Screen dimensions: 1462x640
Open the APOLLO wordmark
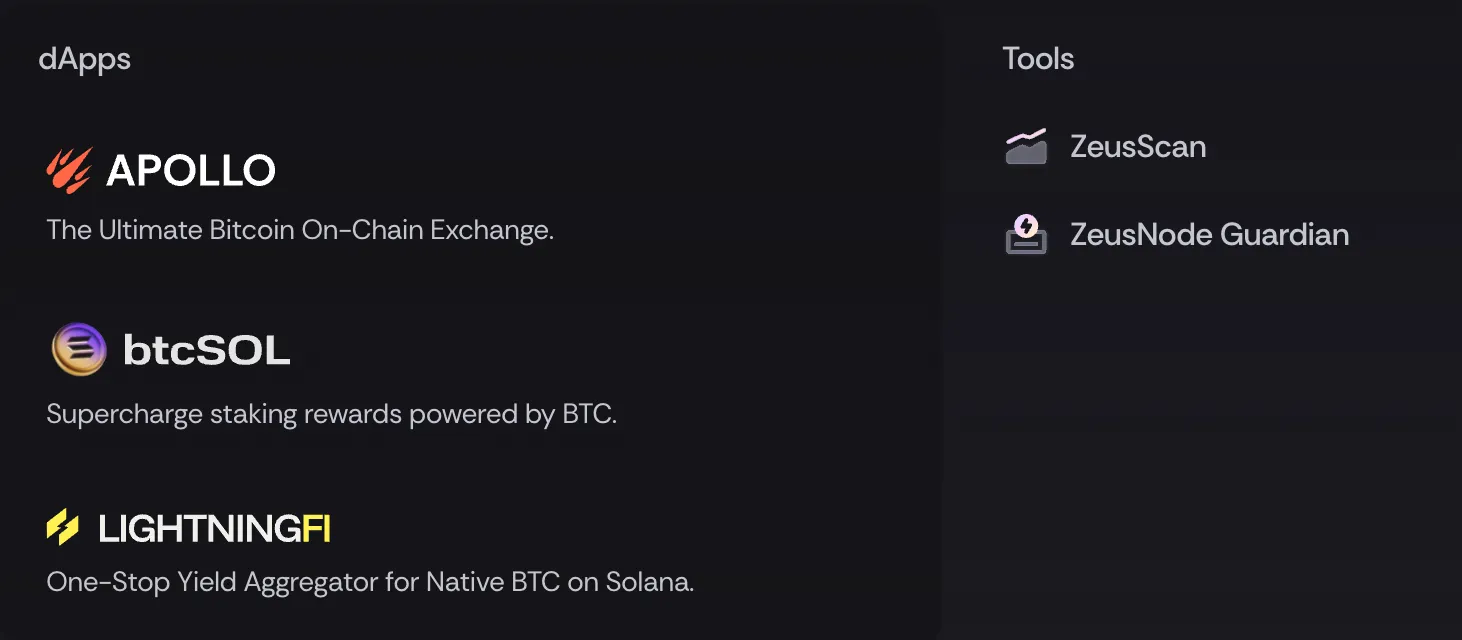pyautogui.click(x=191, y=171)
